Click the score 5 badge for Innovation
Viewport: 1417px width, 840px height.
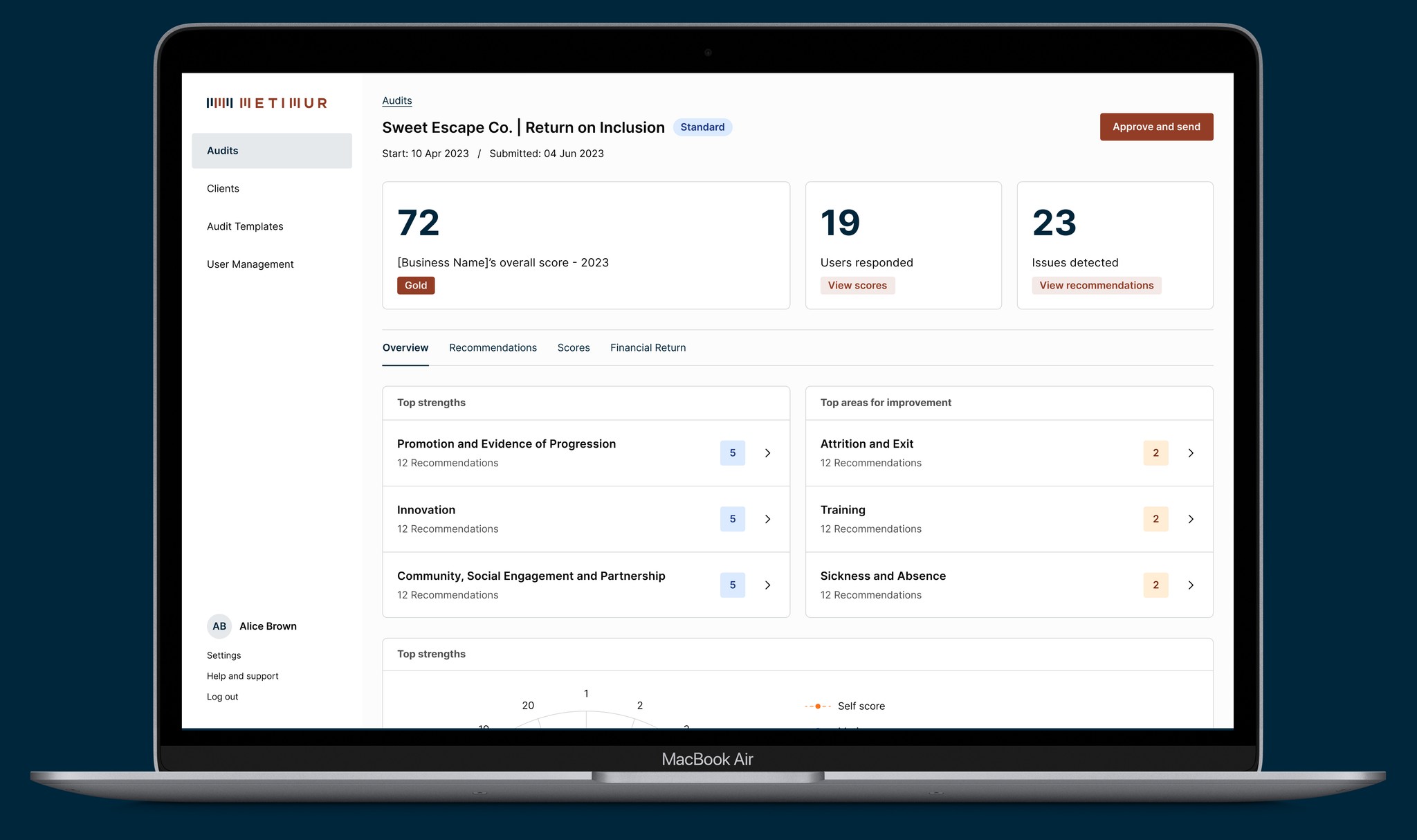point(732,519)
